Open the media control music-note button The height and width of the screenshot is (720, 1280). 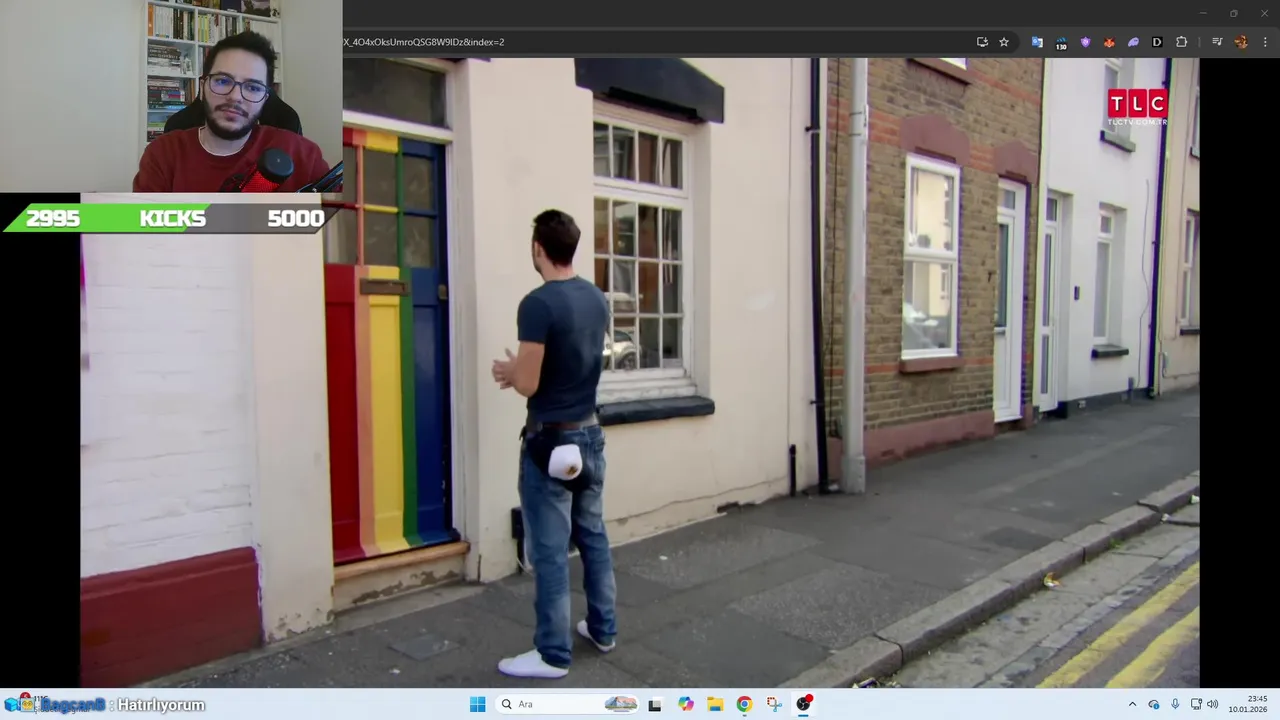pos(1217,42)
